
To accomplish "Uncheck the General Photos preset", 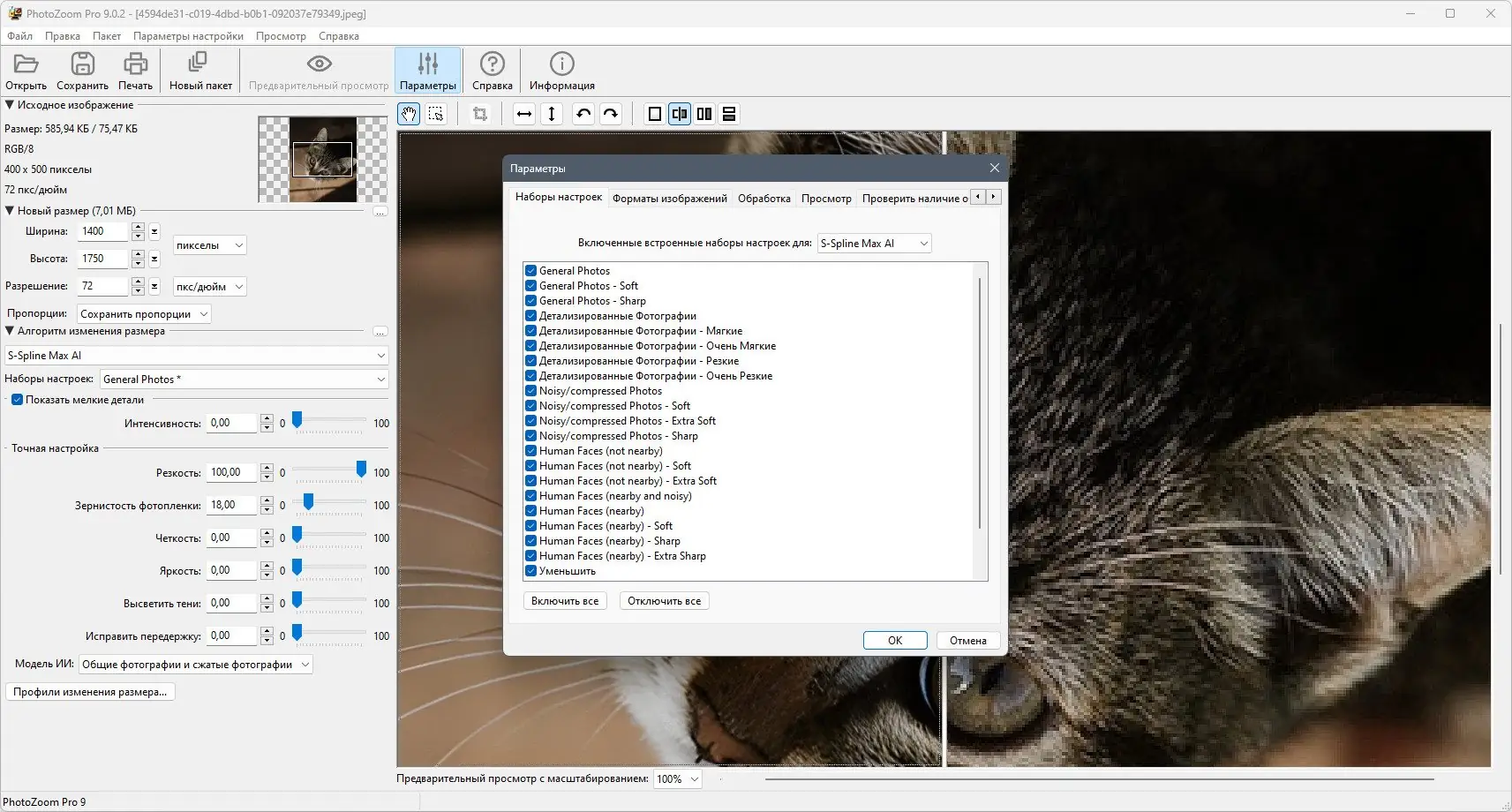I will pyautogui.click(x=530, y=270).
